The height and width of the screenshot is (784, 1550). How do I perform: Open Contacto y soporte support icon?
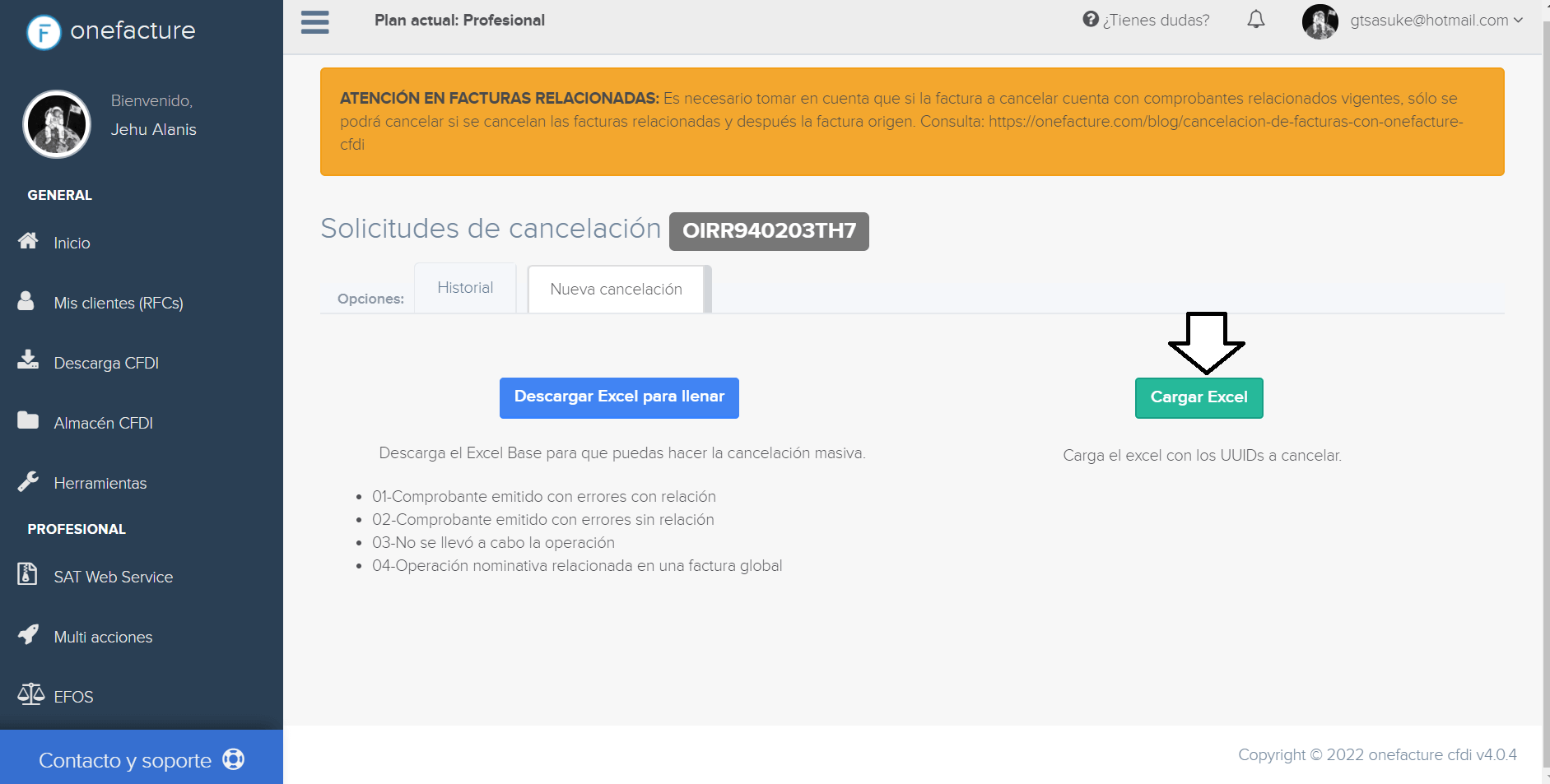[x=234, y=758]
